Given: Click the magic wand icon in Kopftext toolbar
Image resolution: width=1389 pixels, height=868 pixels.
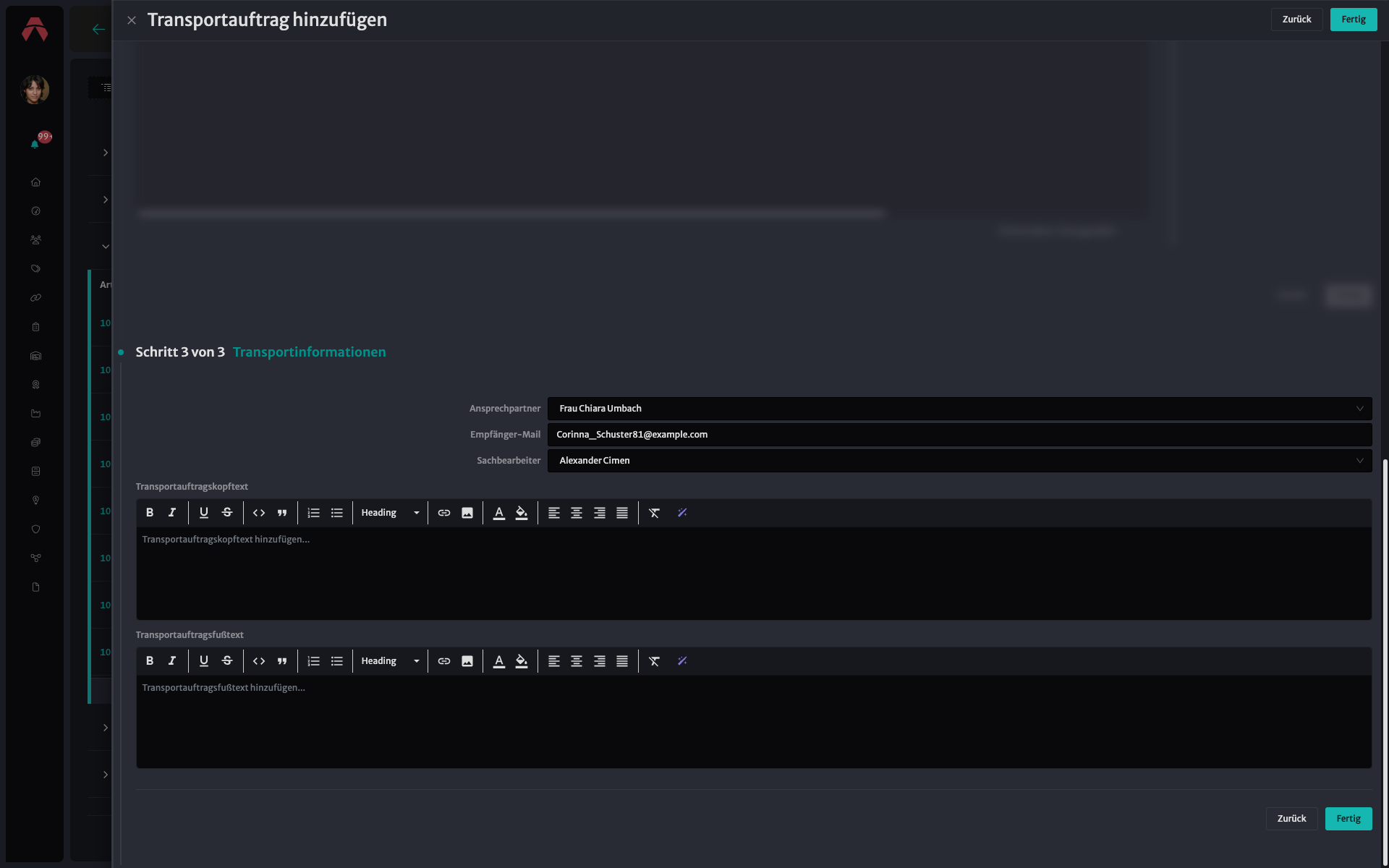Looking at the screenshot, I should (x=682, y=513).
